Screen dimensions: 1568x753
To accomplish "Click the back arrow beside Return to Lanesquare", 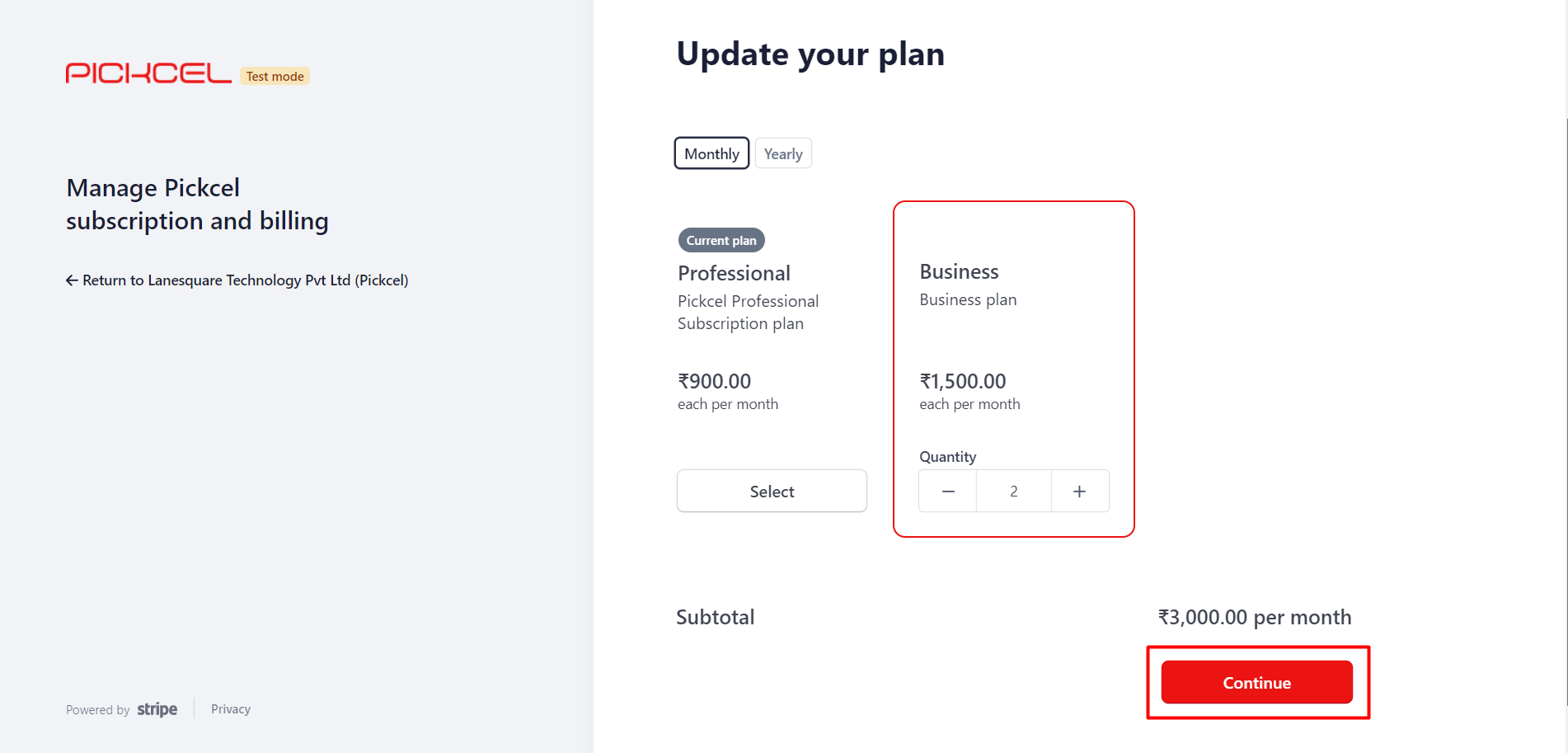I will point(72,280).
